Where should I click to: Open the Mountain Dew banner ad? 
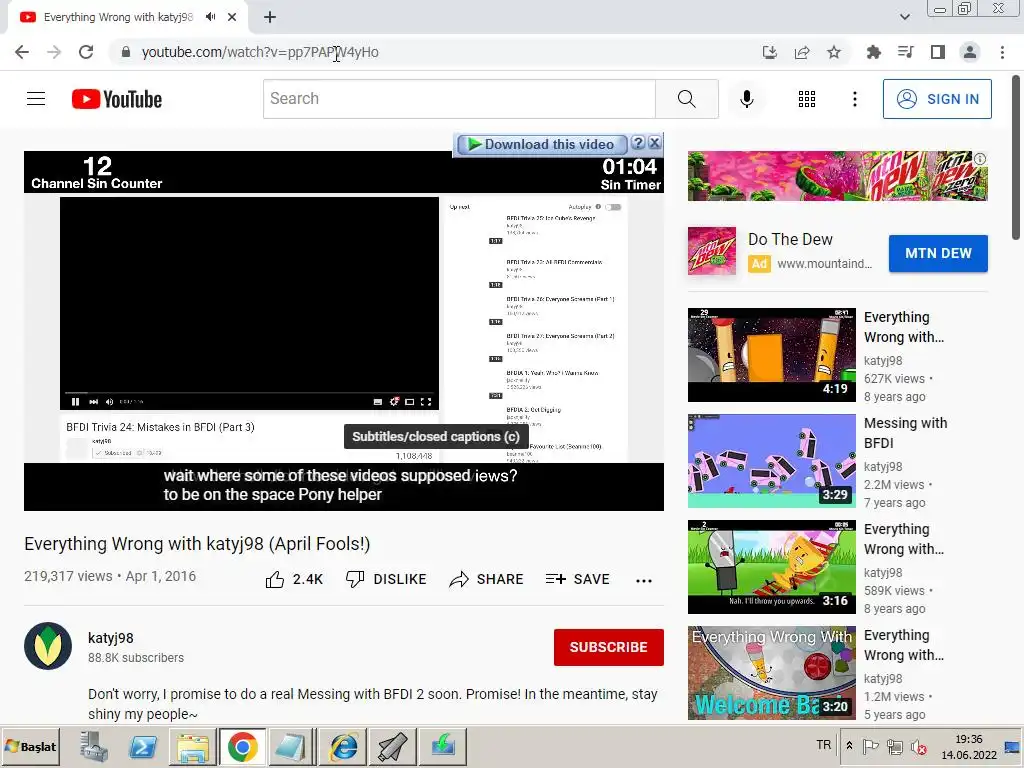(x=837, y=175)
